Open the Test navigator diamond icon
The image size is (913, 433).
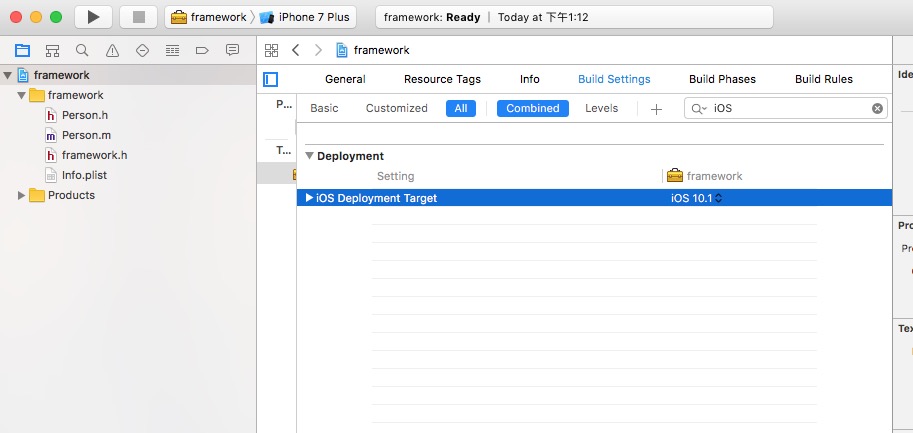click(x=142, y=51)
